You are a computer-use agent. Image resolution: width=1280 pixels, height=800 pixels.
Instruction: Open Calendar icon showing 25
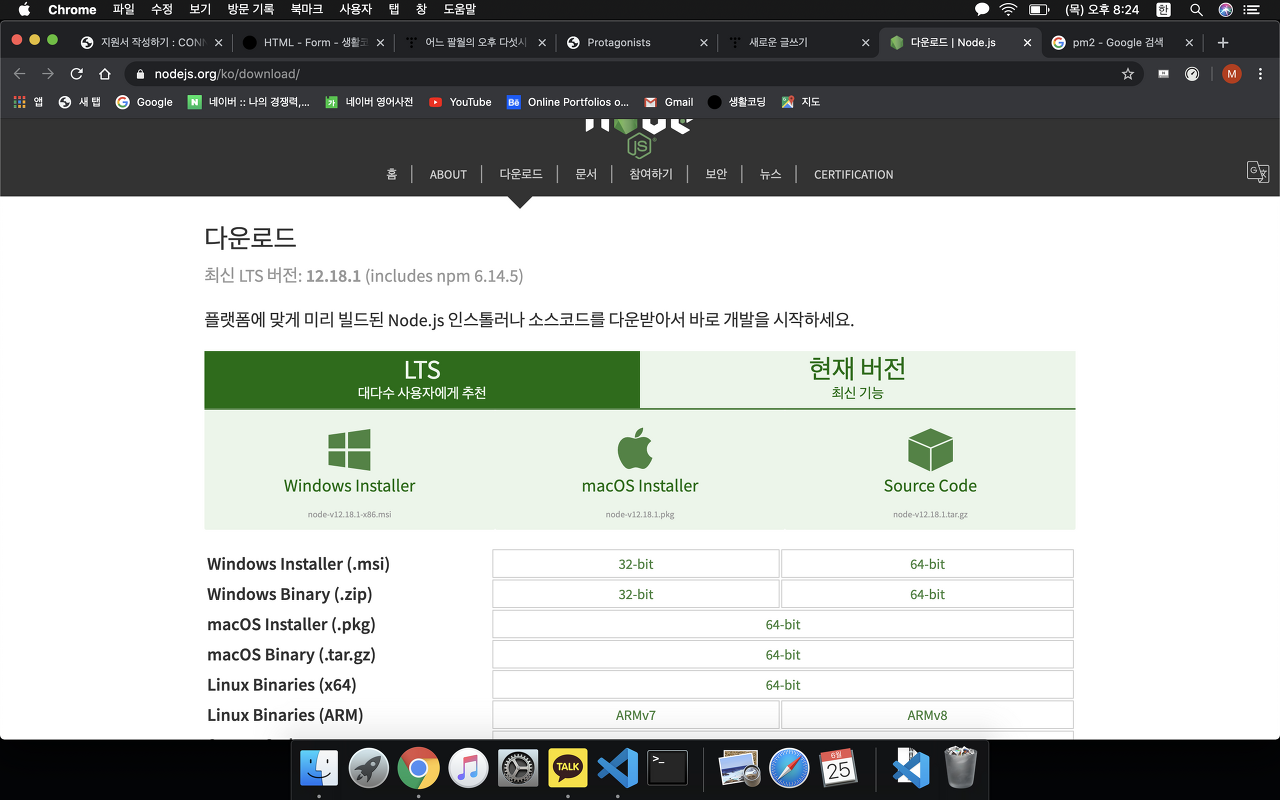[x=839, y=768]
